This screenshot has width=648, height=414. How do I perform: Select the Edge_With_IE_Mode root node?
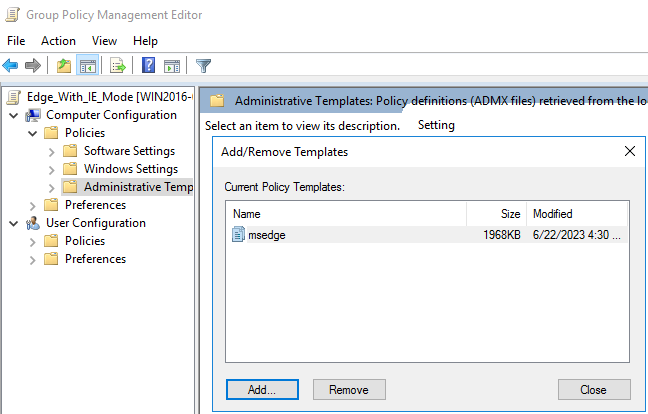pos(109,97)
